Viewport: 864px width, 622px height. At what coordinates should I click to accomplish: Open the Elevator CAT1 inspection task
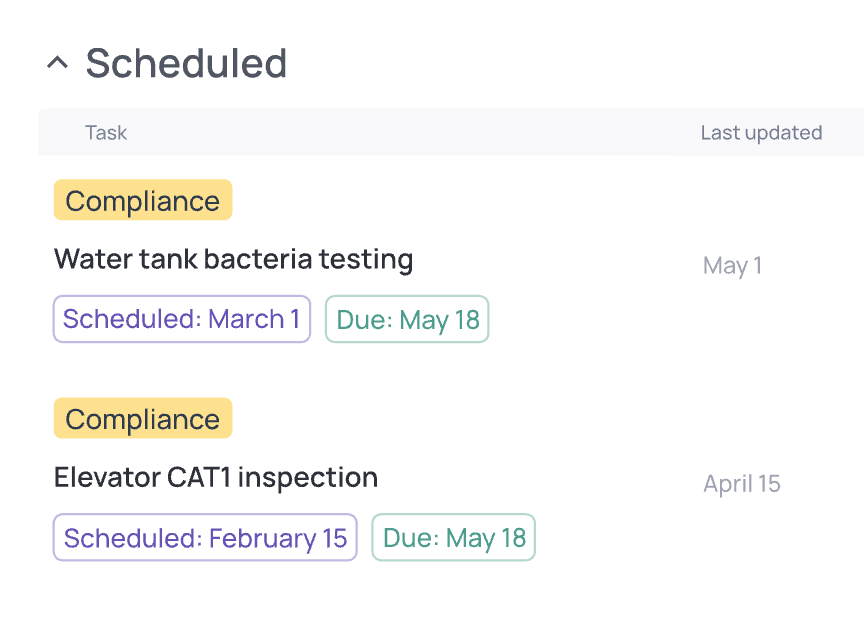click(x=216, y=477)
